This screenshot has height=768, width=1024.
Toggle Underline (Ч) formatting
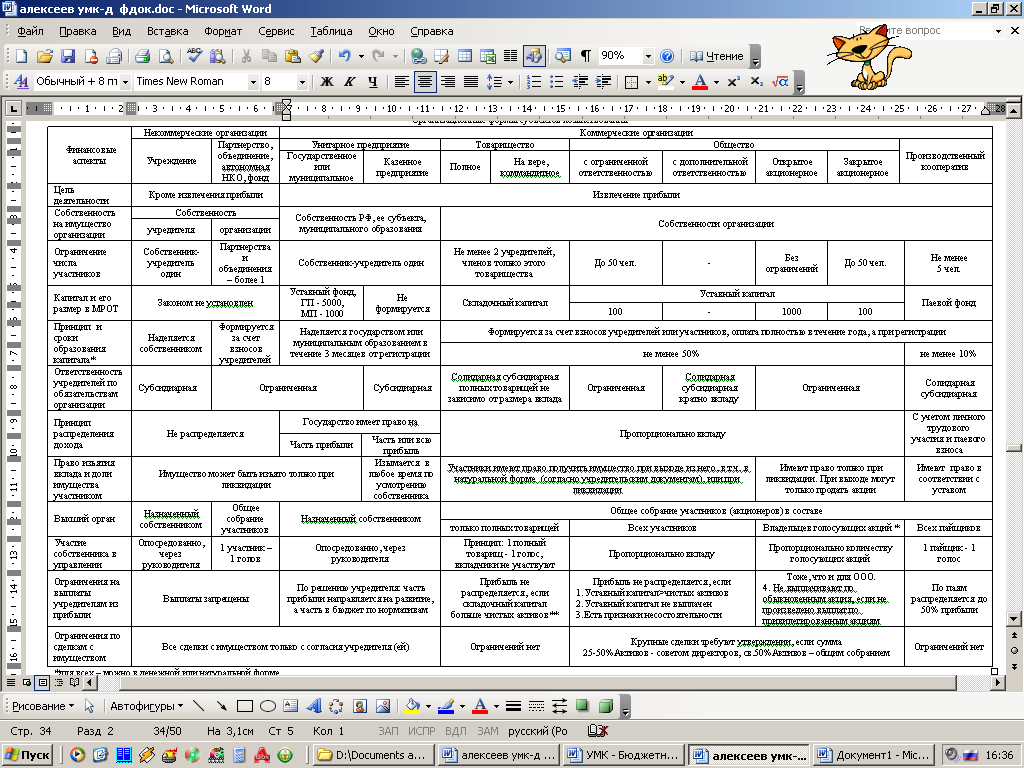click(372, 82)
